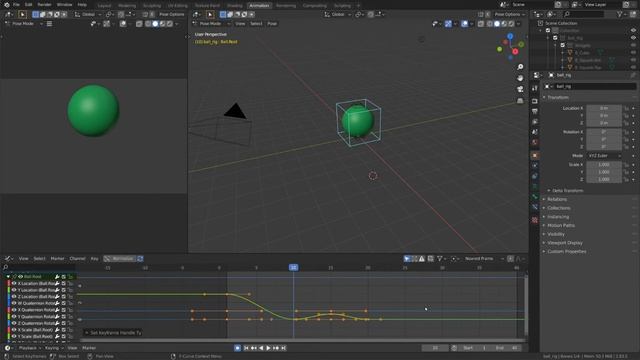Edit the Scale X value field
The image size is (640, 360).
click(x=604, y=164)
